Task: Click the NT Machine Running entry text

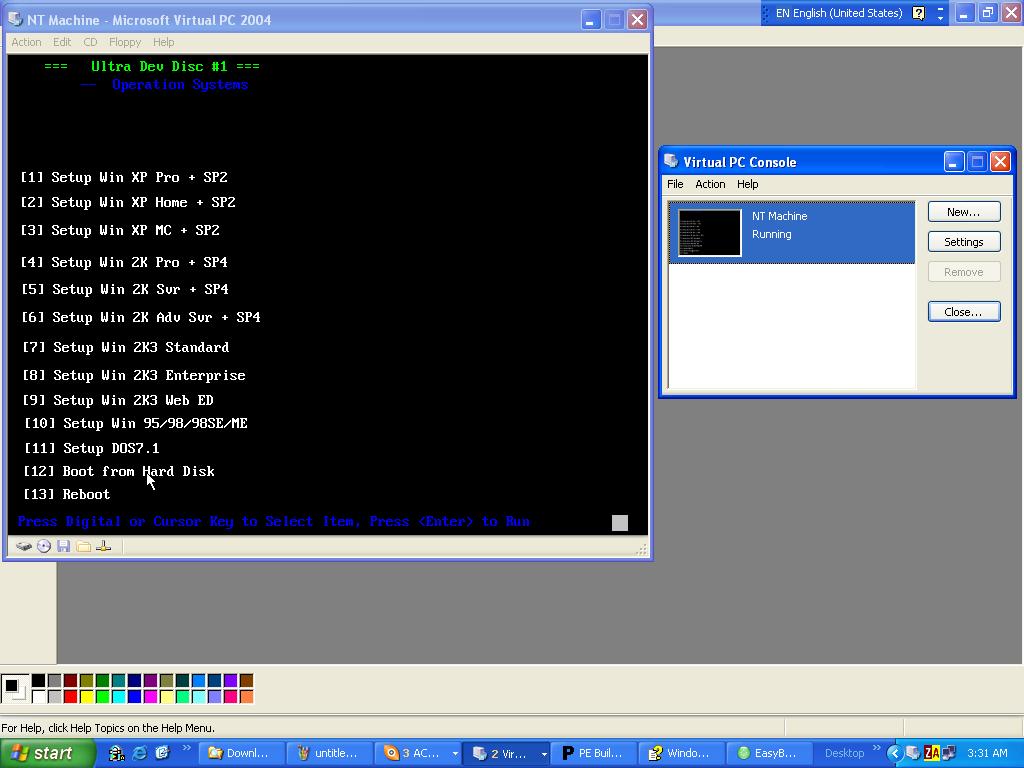Action: (779, 225)
